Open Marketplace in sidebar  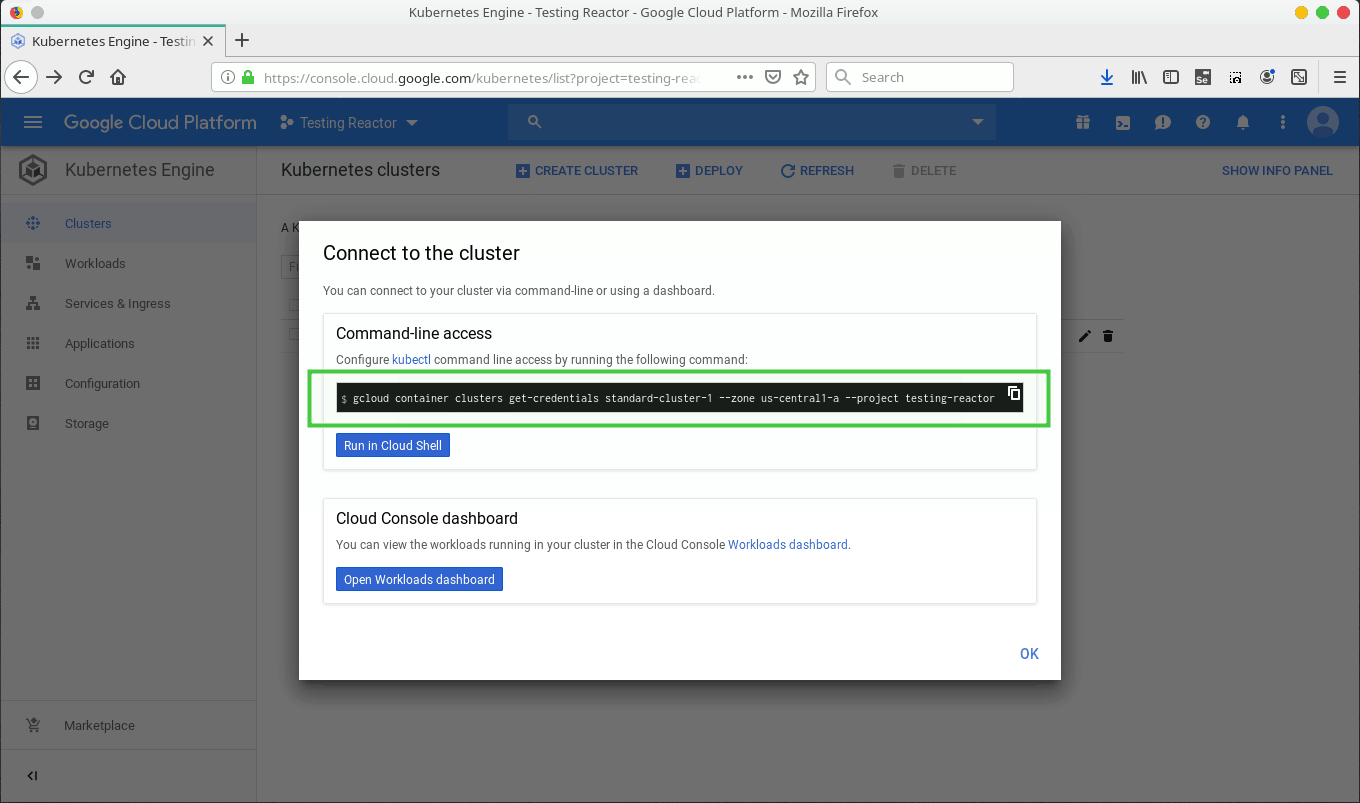pyautogui.click(x=128, y=725)
